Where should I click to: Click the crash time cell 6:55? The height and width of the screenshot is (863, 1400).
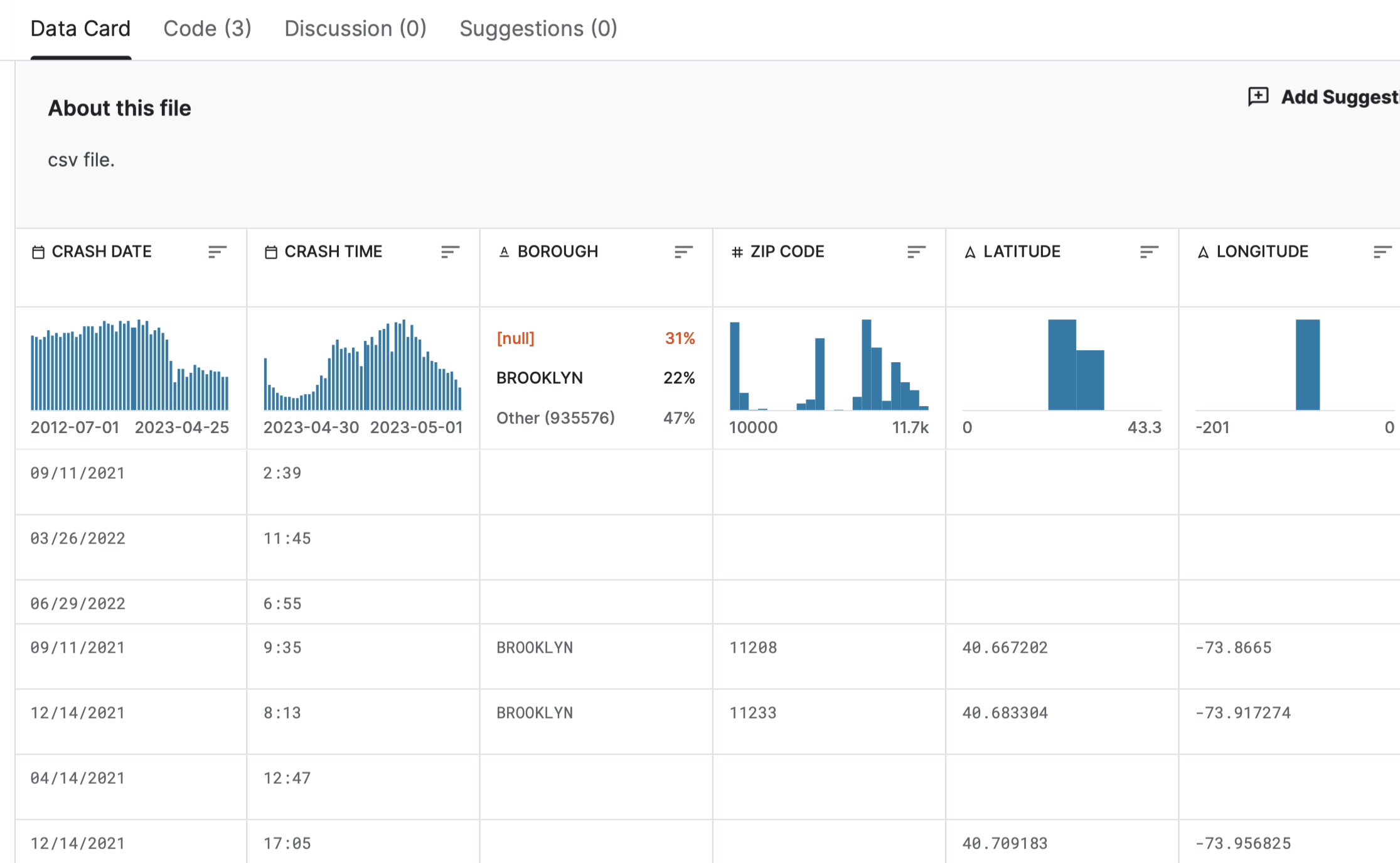282,604
